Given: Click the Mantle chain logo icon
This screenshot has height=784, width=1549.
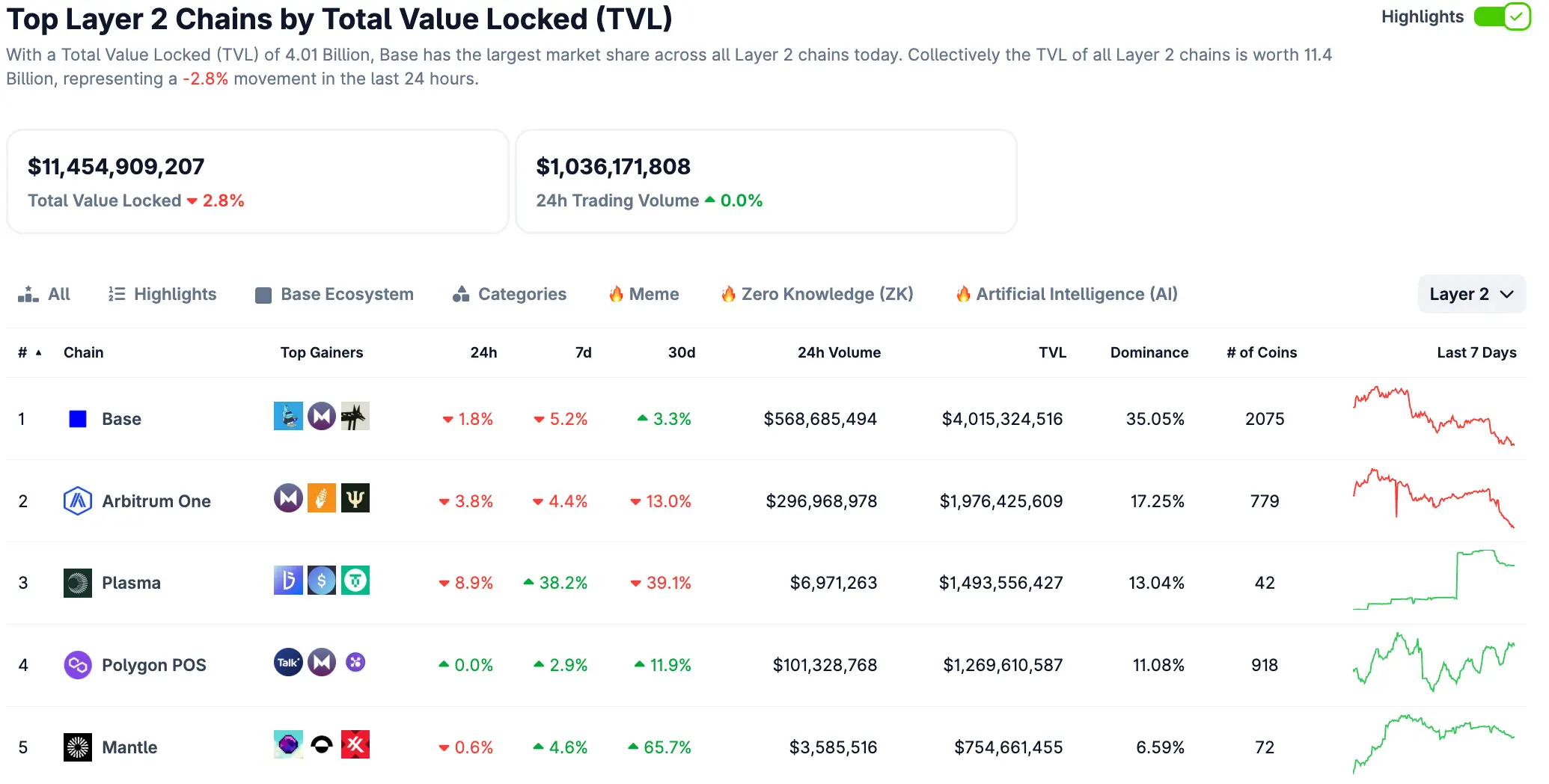Looking at the screenshot, I should pos(78,747).
